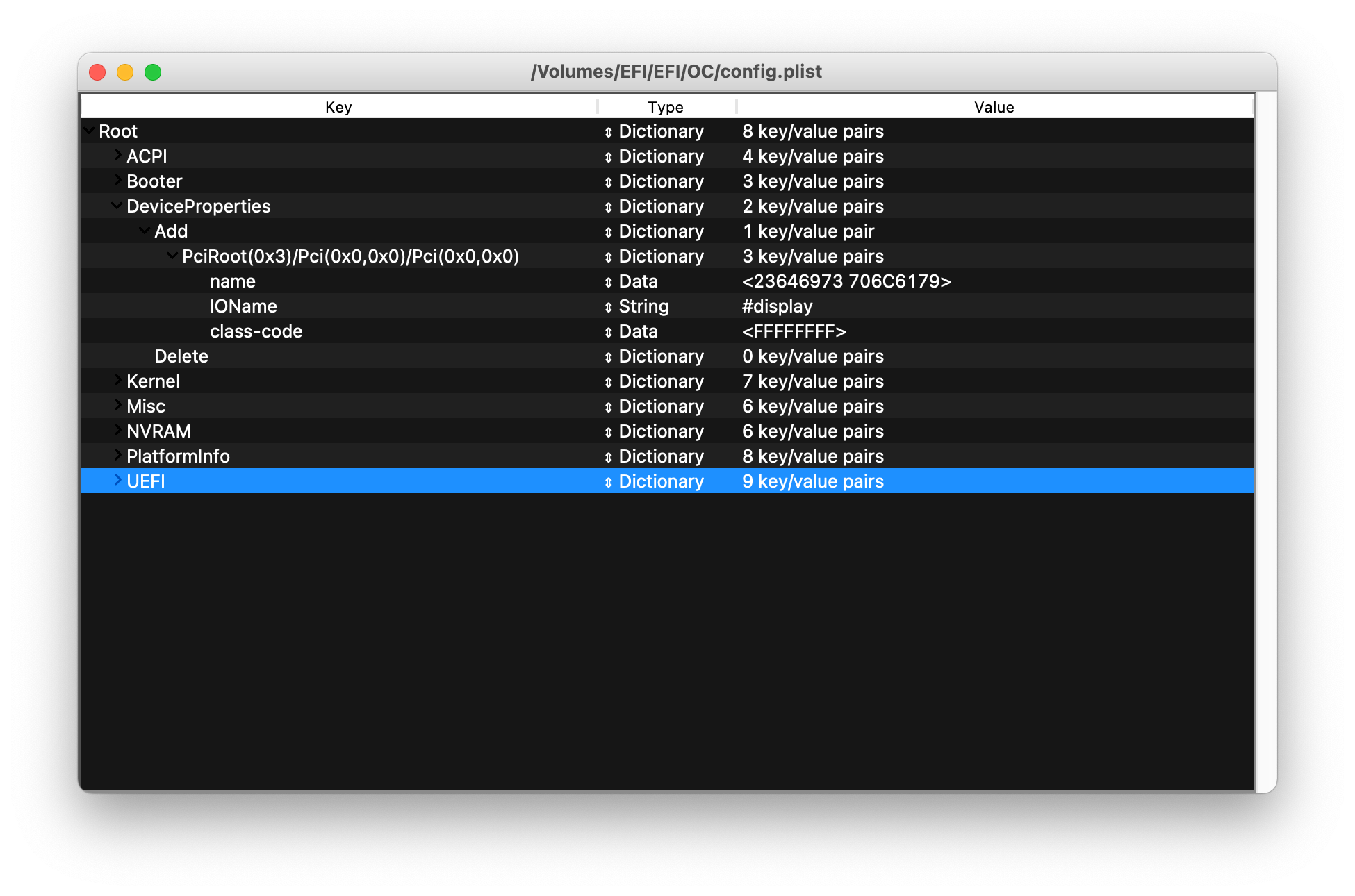Select the PlatformInfo tree row
This screenshot has width=1355, height=896.
(x=178, y=456)
